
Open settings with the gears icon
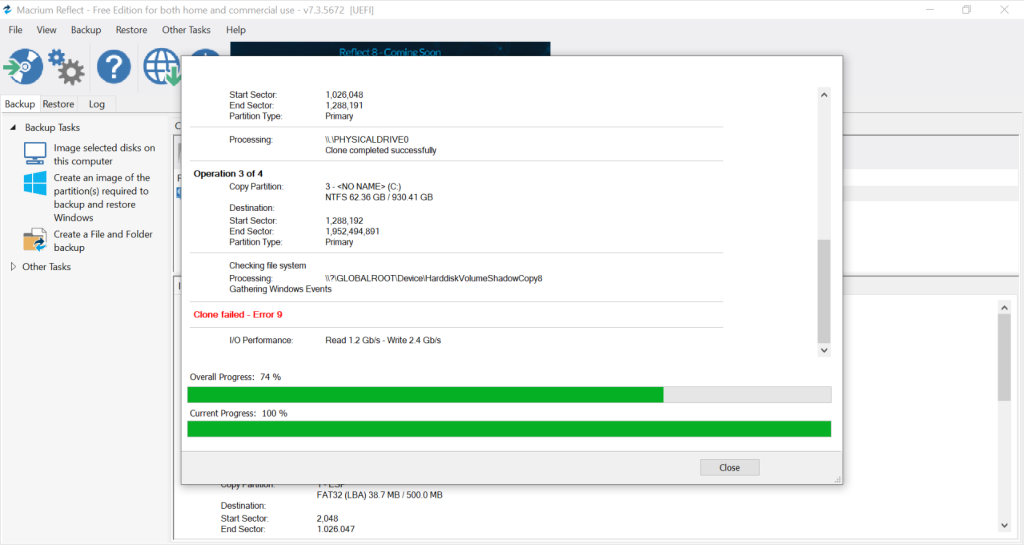click(67, 67)
